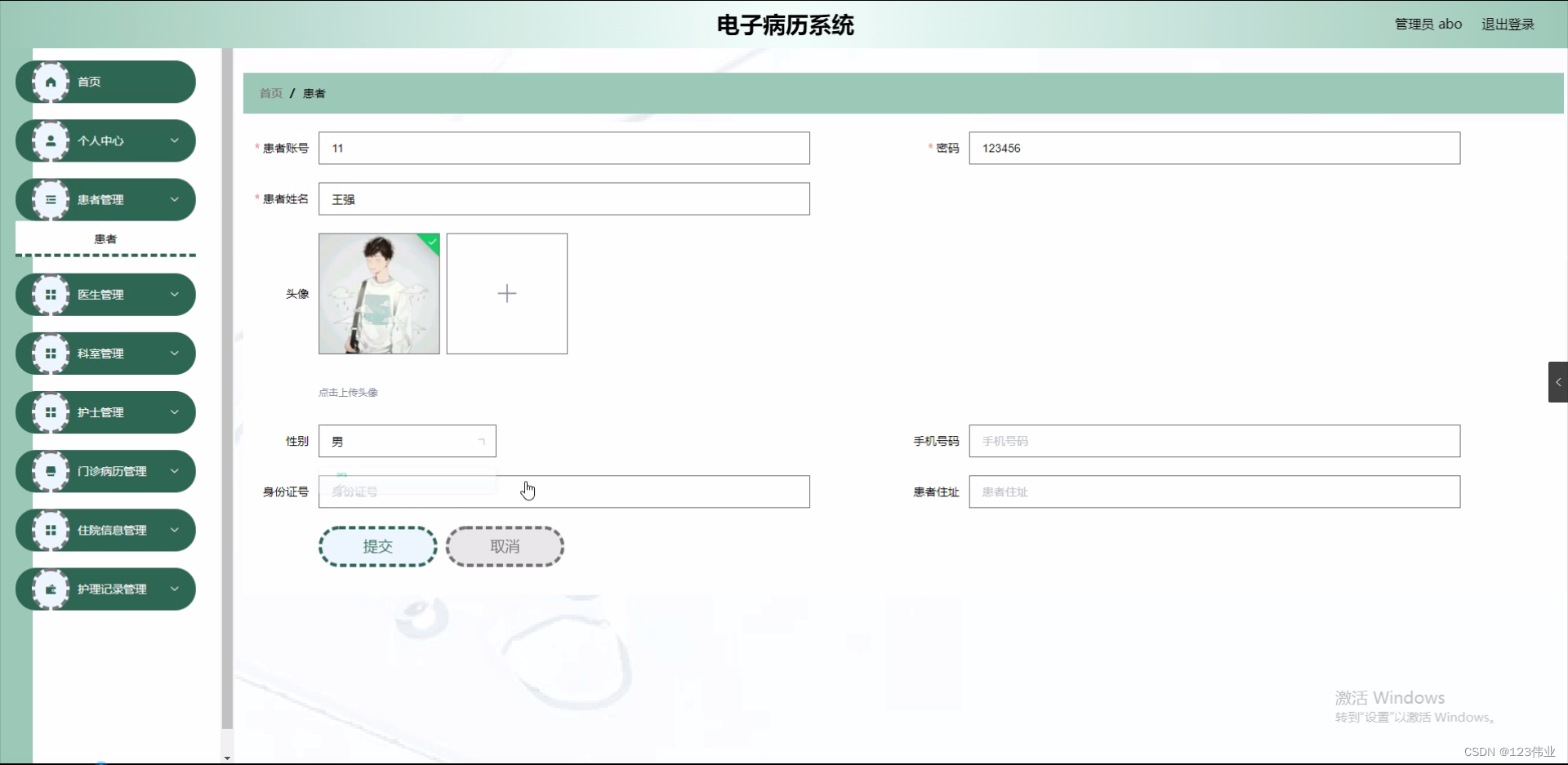Go to 首页 in the sidebar
The width and height of the screenshot is (1568, 765).
tap(105, 82)
